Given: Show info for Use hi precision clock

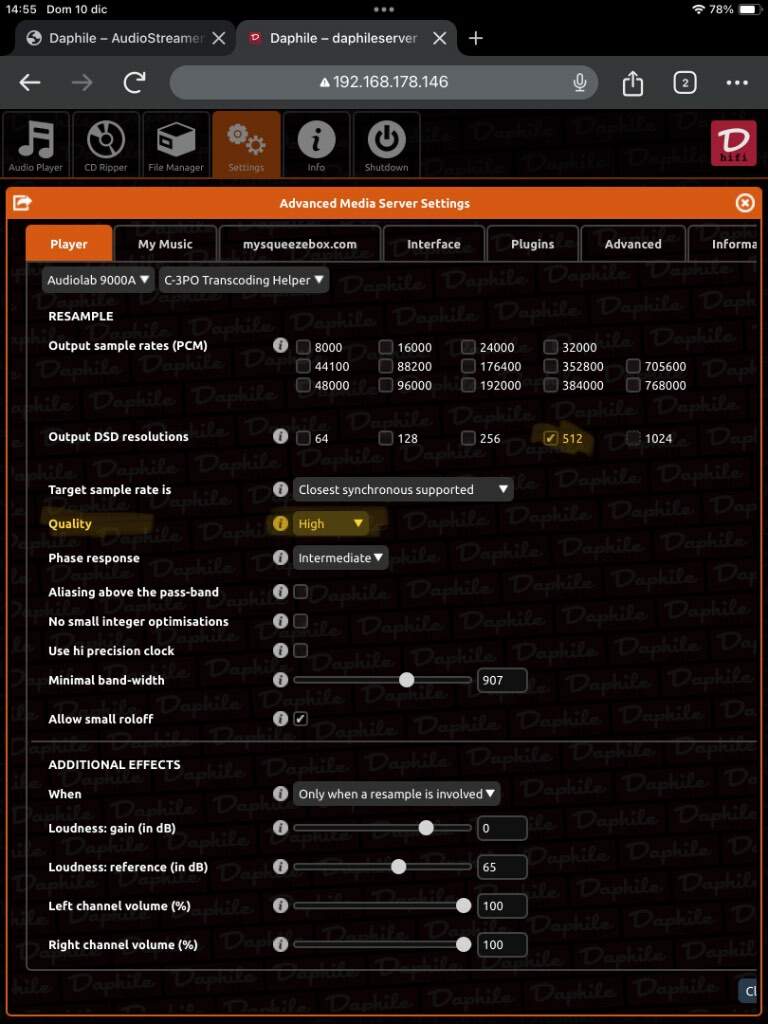Looking at the screenshot, I should pyautogui.click(x=280, y=650).
